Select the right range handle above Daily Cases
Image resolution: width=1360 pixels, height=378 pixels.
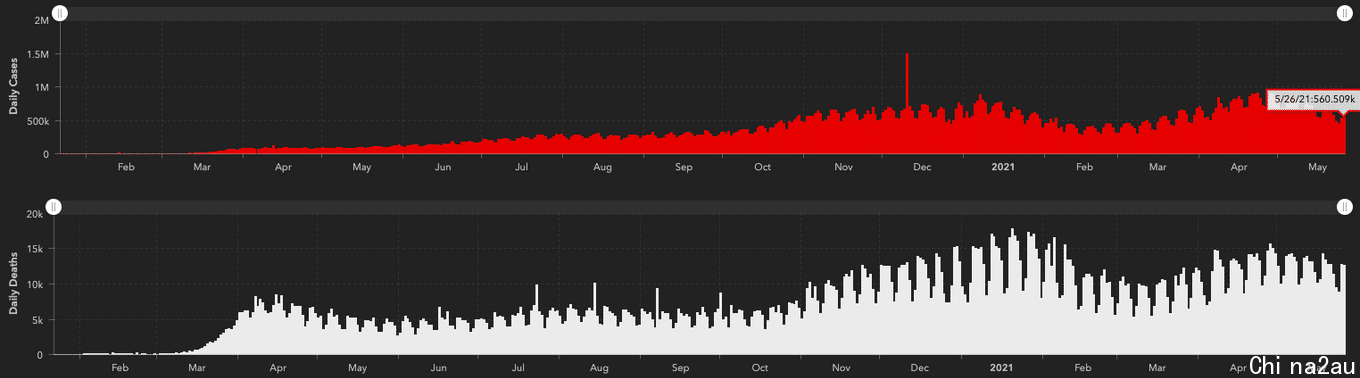(x=1344, y=14)
